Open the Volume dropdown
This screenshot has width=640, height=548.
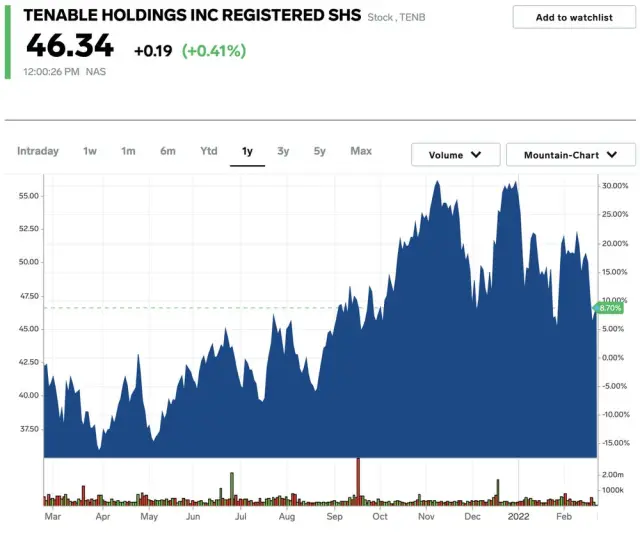tap(455, 155)
